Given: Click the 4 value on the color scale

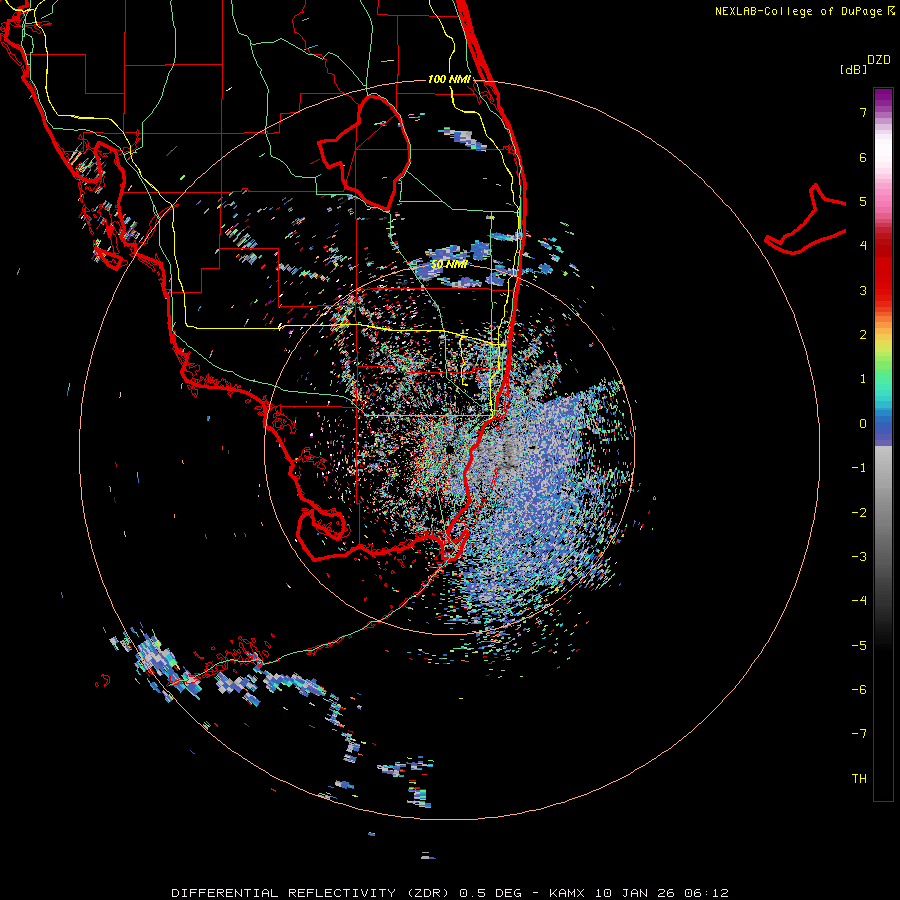Looking at the screenshot, I should tap(863, 246).
